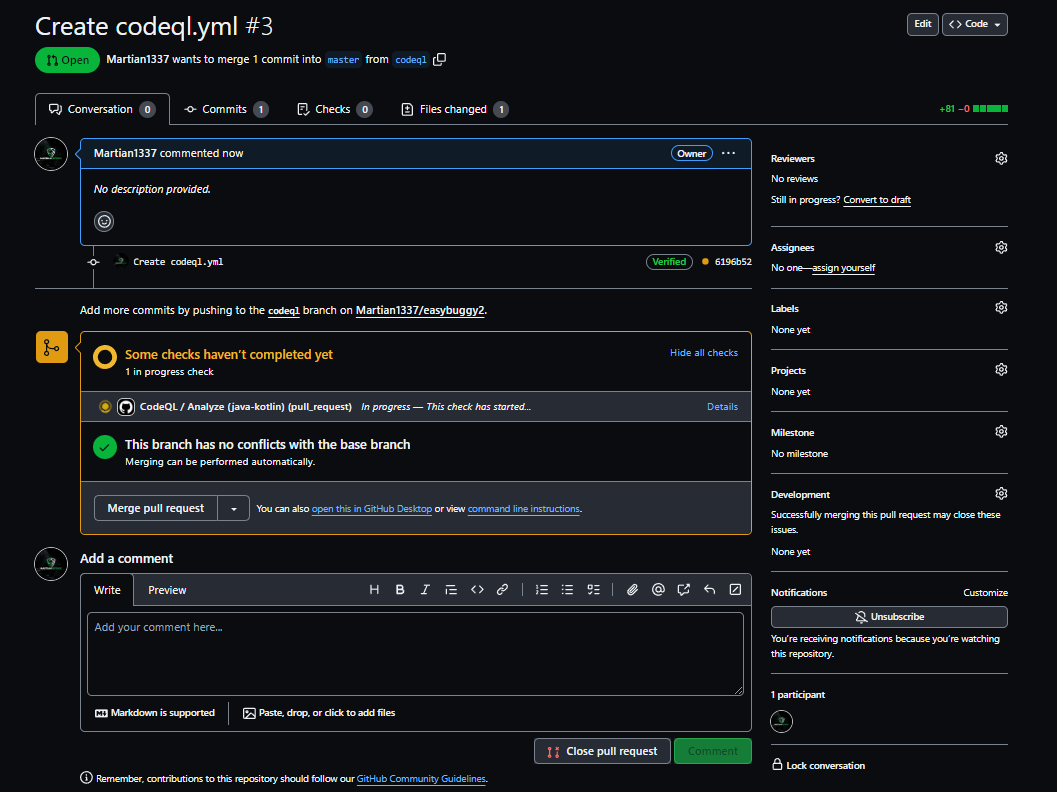Insert a numbered list in comment

tap(542, 590)
